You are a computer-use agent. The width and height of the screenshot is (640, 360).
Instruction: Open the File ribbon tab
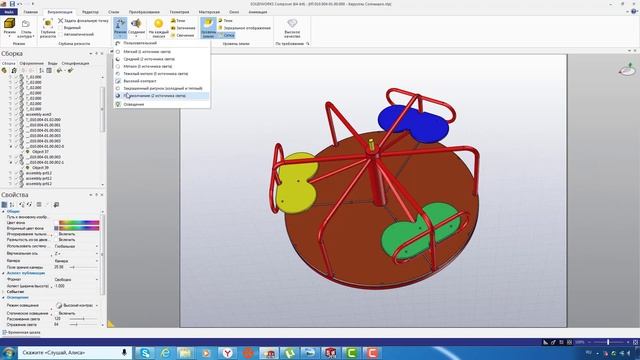point(9,12)
